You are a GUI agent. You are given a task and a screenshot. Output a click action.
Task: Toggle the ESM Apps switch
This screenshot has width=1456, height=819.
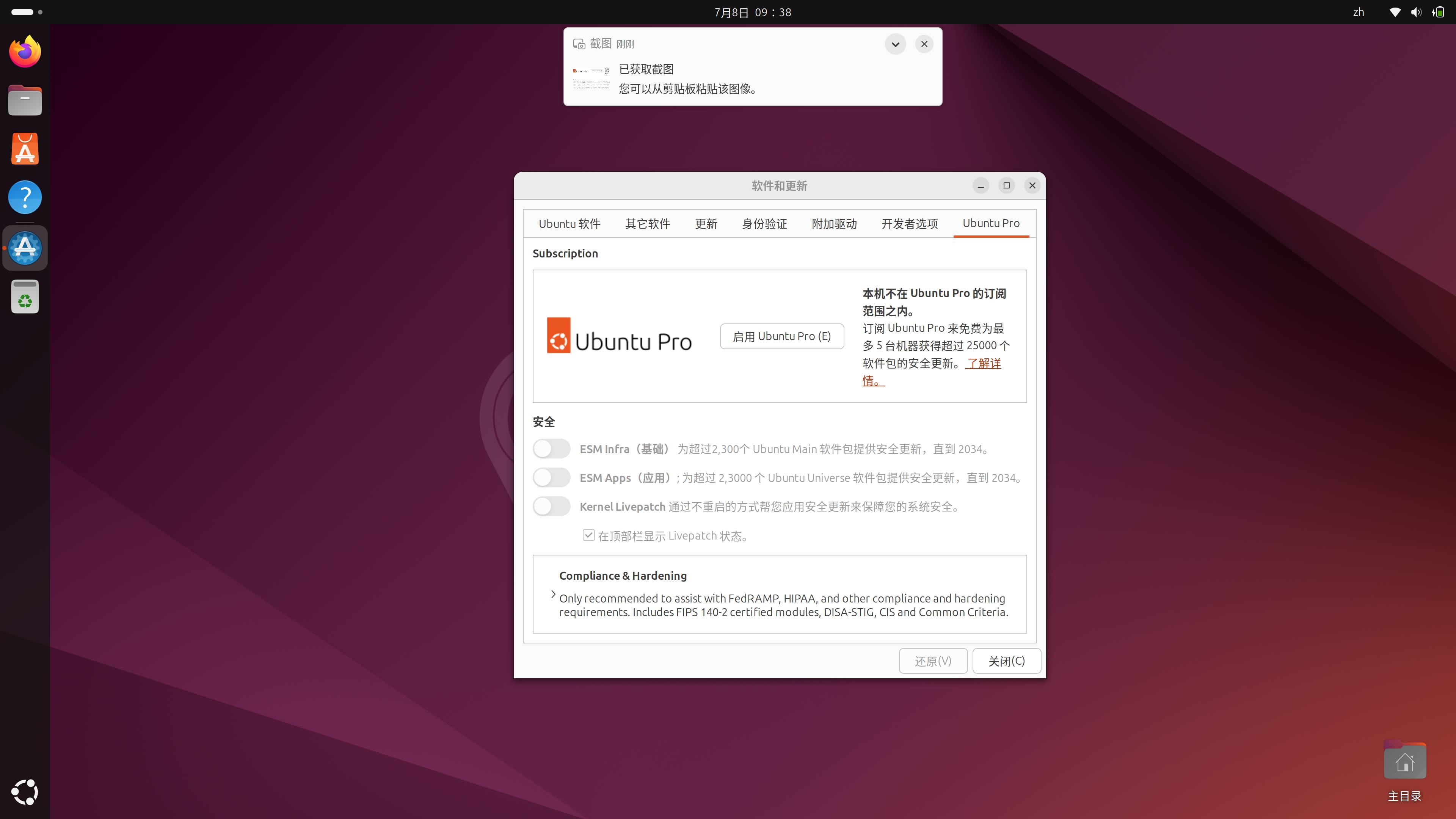[552, 478]
